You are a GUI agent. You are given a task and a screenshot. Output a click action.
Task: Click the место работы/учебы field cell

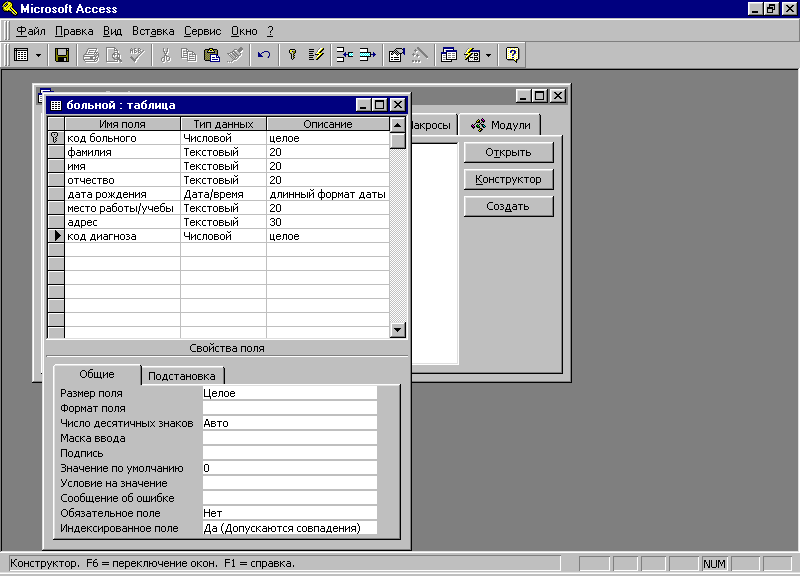pos(122,208)
